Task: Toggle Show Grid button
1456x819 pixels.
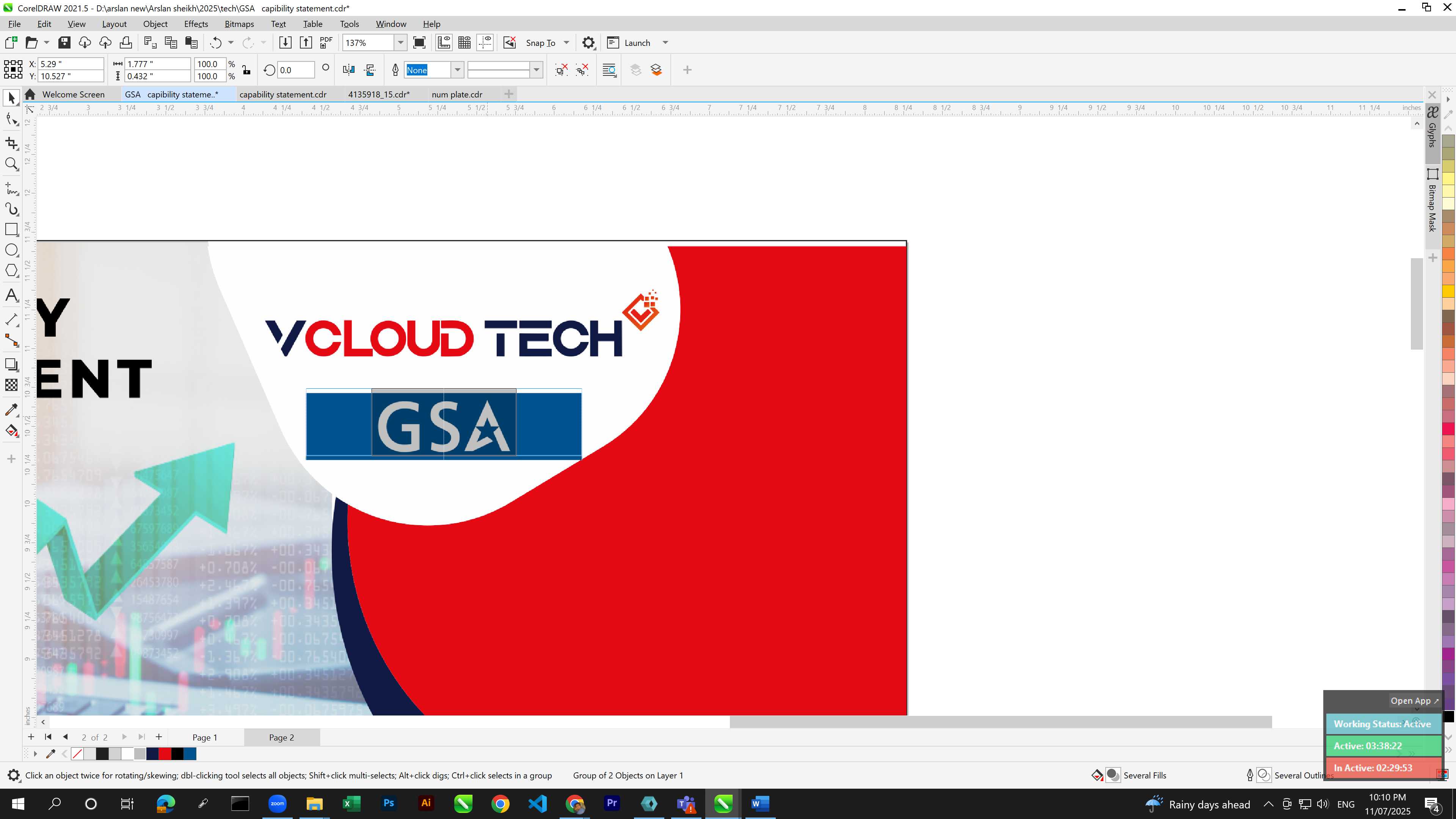Action: click(464, 42)
